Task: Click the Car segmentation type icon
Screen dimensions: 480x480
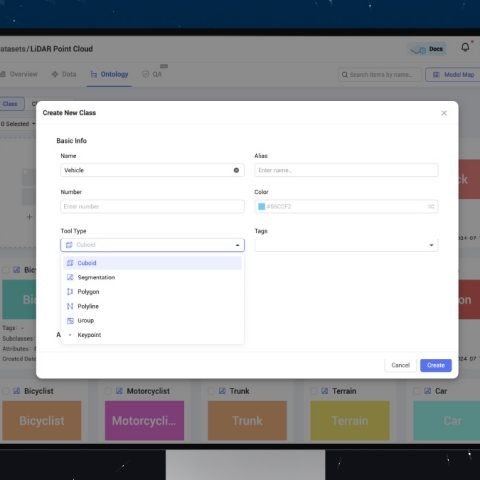Action: coord(428,391)
